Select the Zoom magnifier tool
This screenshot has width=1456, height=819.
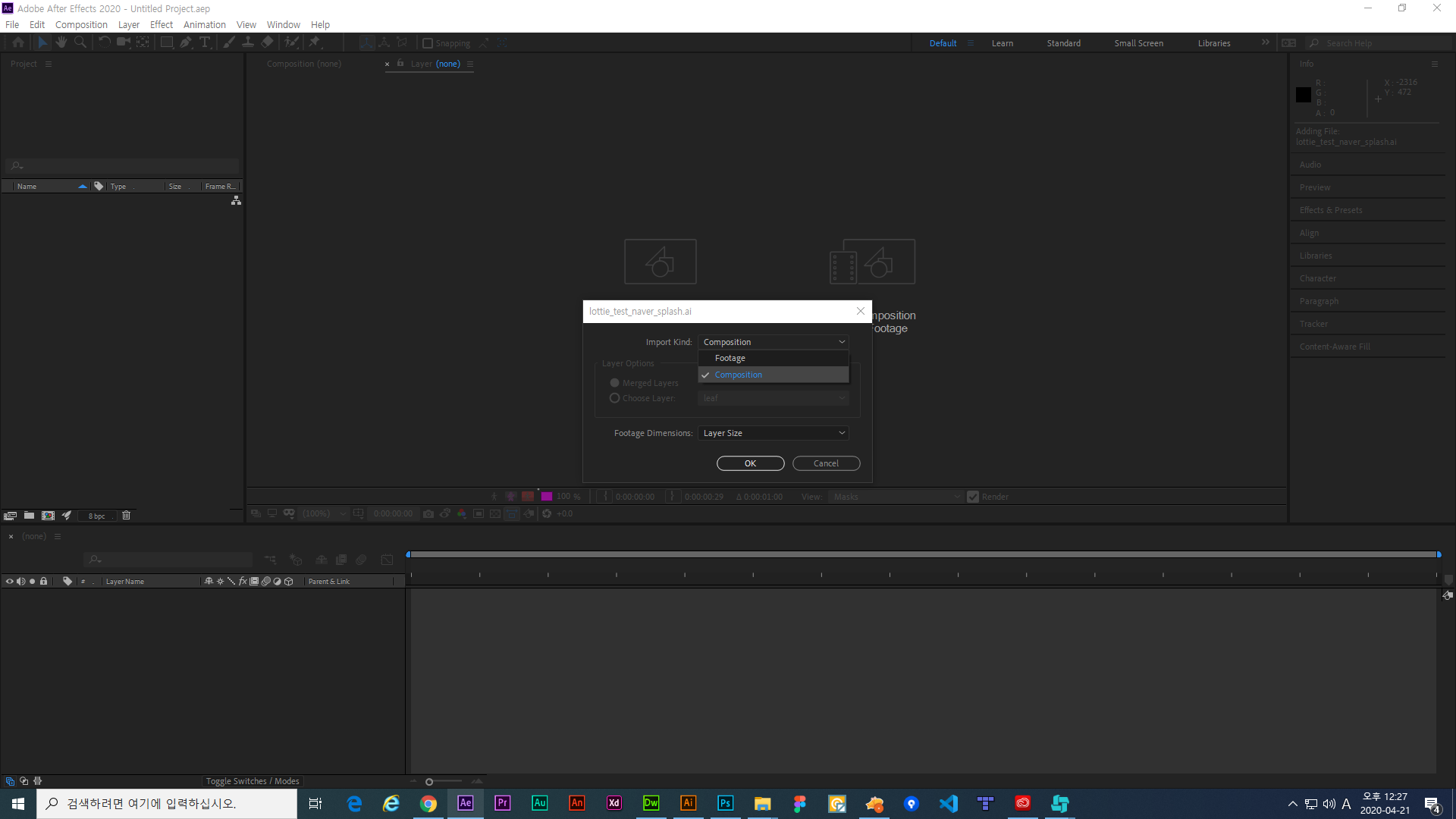coord(80,42)
